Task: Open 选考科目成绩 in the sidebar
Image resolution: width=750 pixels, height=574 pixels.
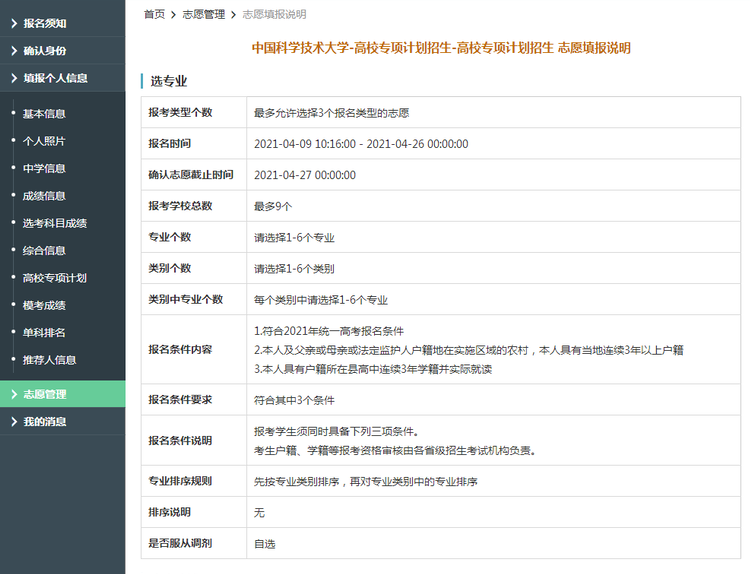Action: (55, 223)
